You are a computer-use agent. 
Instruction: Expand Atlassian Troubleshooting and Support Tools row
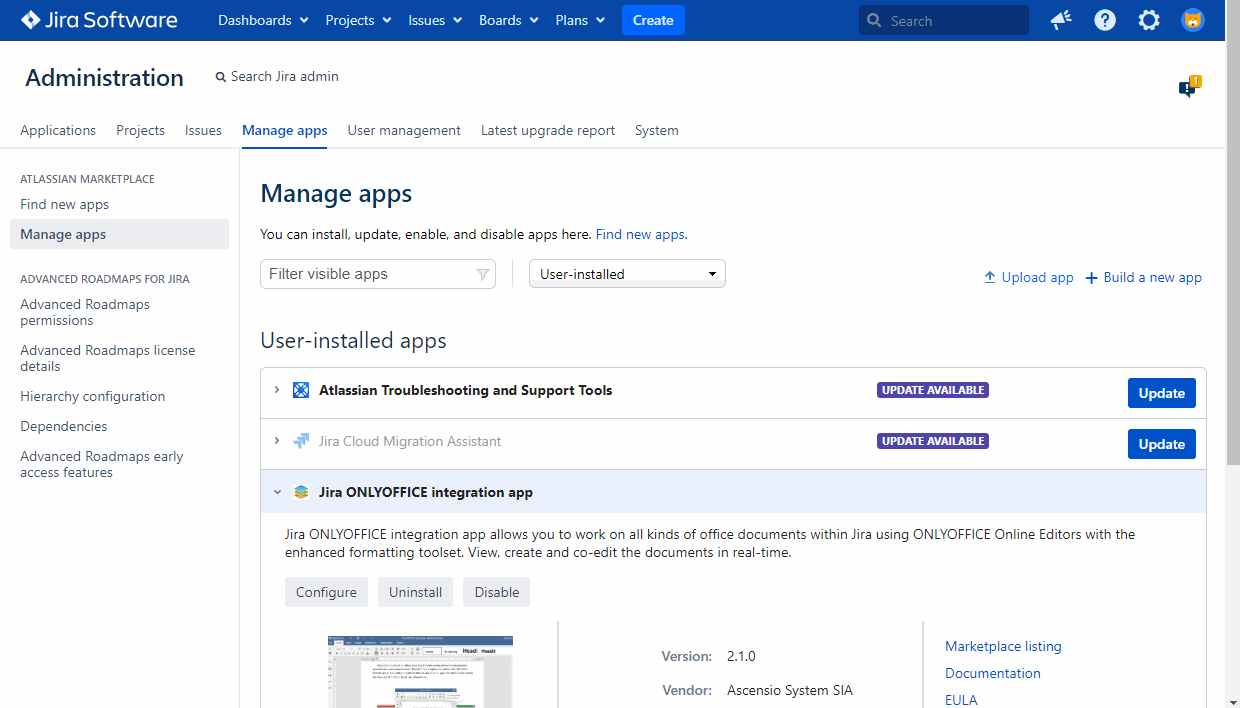point(277,390)
